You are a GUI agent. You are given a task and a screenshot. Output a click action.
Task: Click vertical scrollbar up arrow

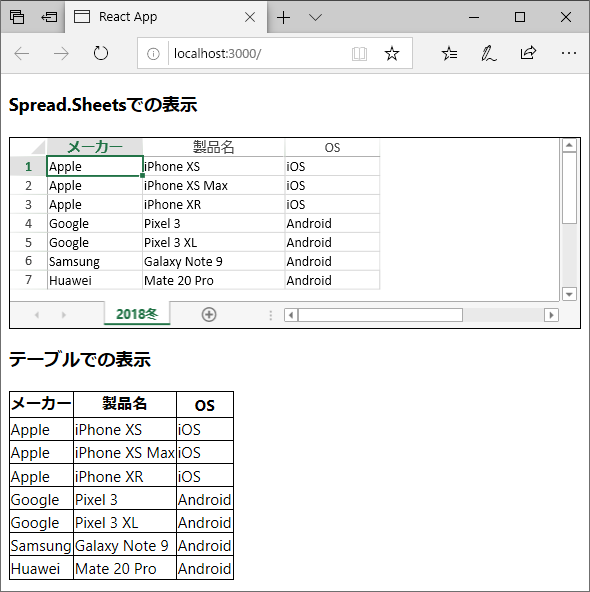pos(569,145)
